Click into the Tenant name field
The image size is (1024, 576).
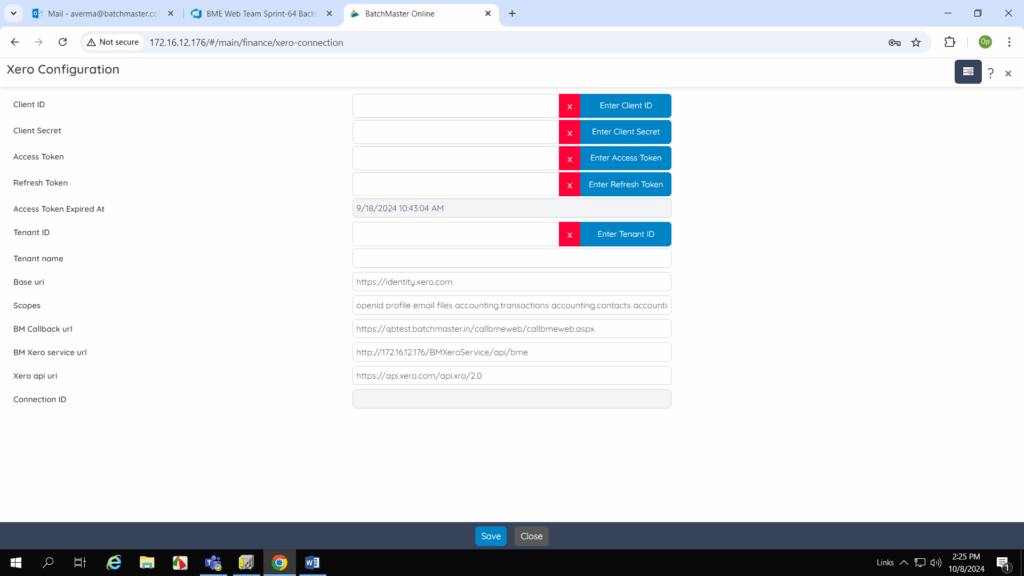coord(511,258)
